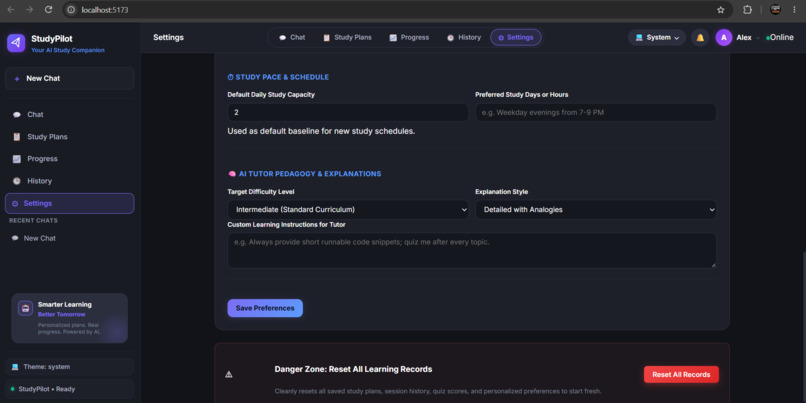Reload the page with refresh icon
The image size is (806, 403).
tap(48, 10)
